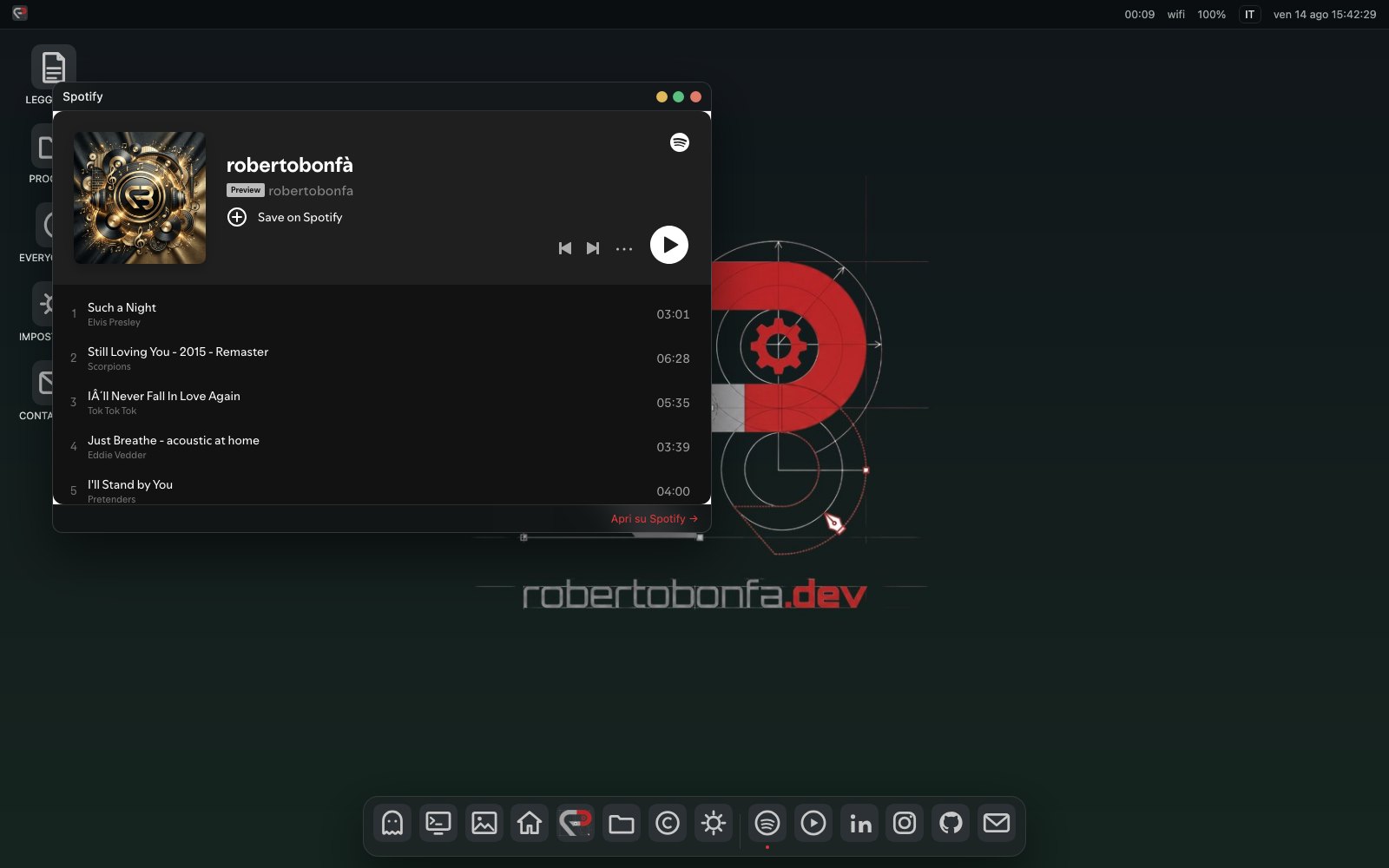The width and height of the screenshot is (1389, 868).
Task: Click artist name Elvis Presley
Action: click(x=114, y=322)
